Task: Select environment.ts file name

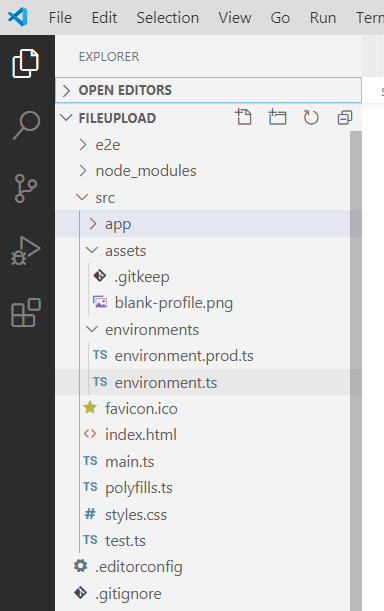Action: [166, 383]
